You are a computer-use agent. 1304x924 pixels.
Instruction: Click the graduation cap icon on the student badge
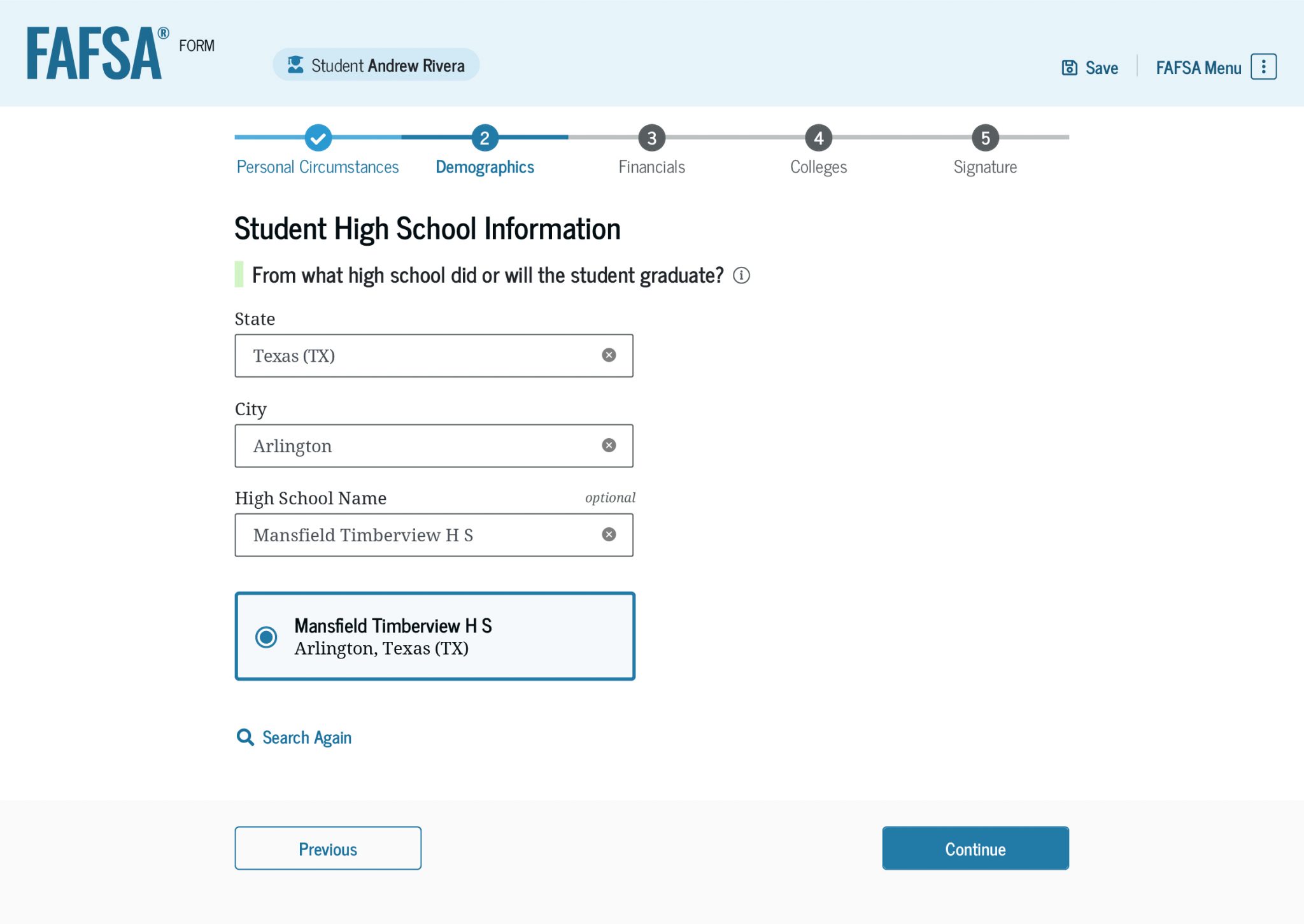295,64
